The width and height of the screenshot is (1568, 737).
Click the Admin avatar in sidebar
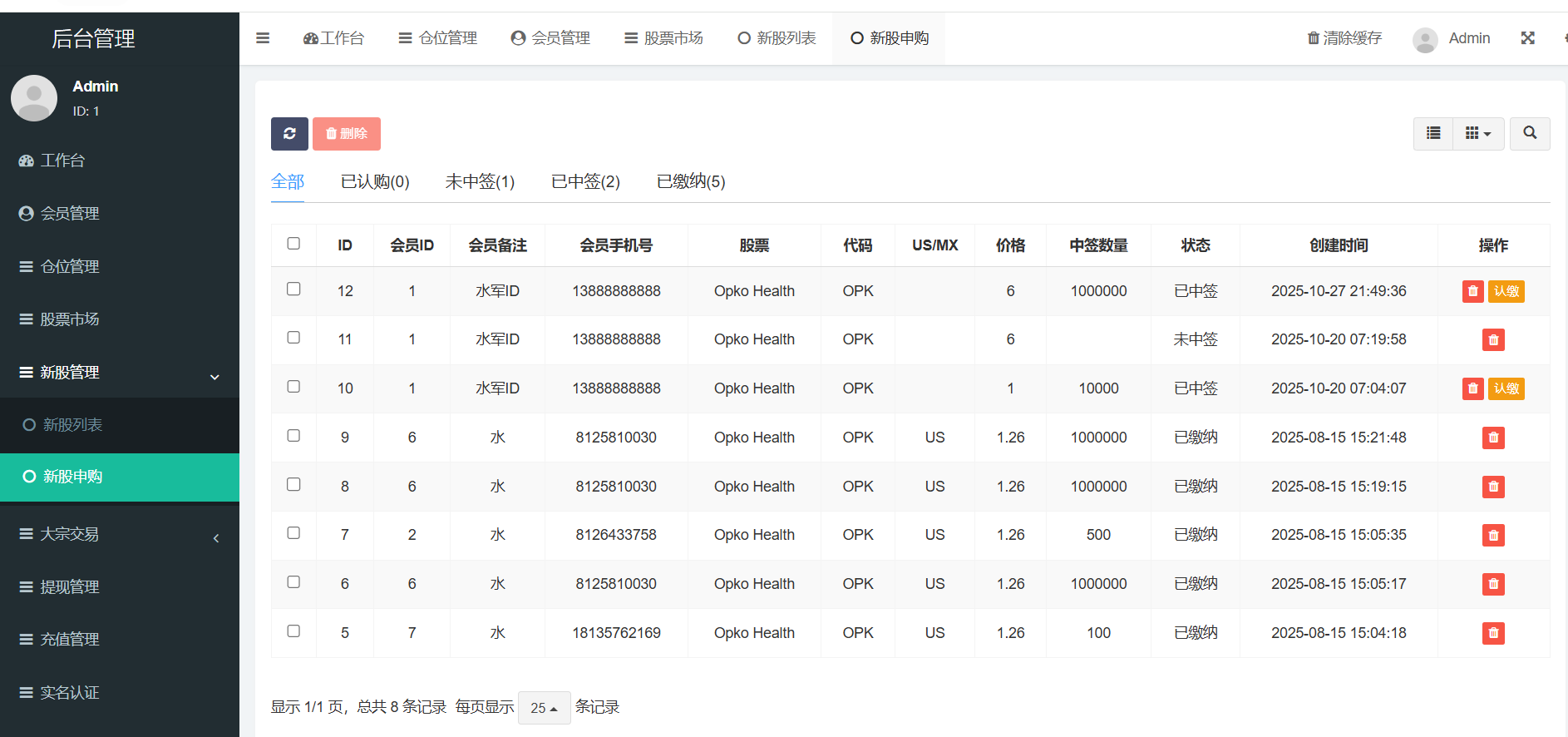pos(34,98)
